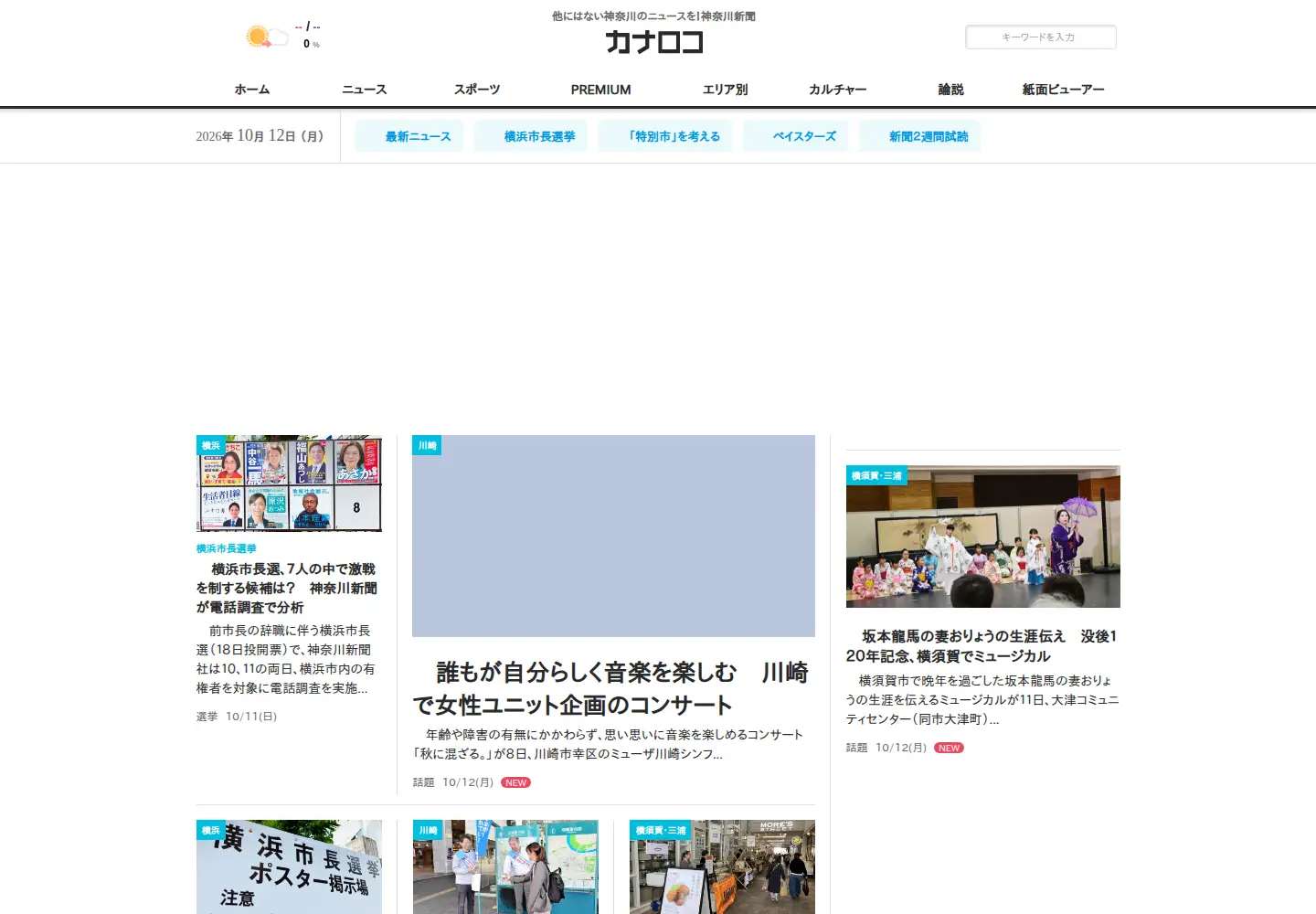Click the 横浜市長選挙 topic button

(531, 136)
